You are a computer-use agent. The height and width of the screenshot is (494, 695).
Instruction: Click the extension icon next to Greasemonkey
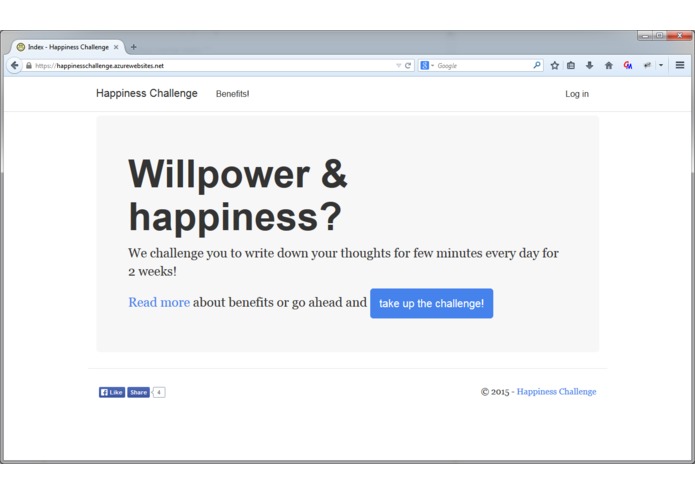click(647, 66)
